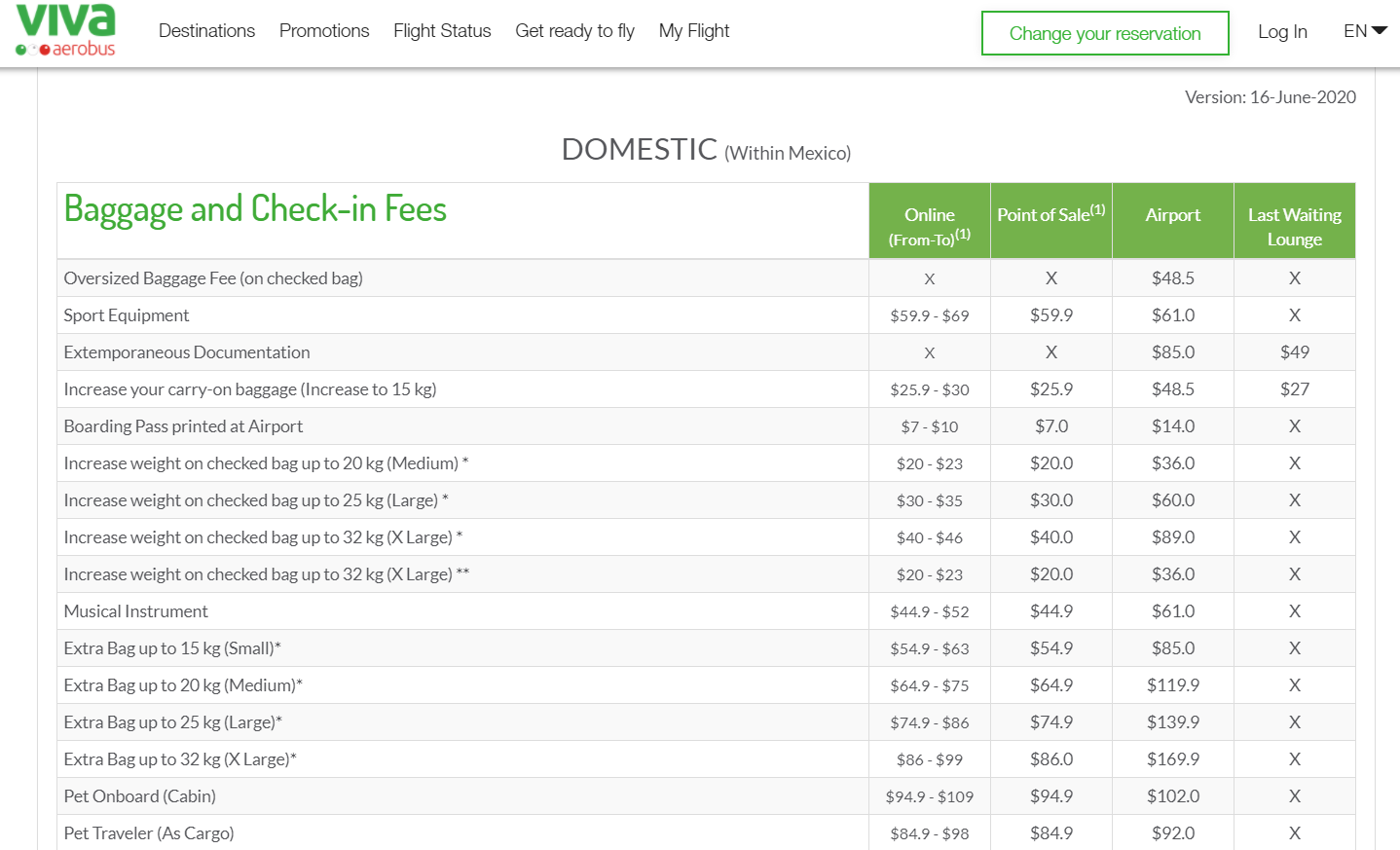The height and width of the screenshot is (850, 1400).
Task: Click the $30 - $35 online price
Action: point(930,500)
